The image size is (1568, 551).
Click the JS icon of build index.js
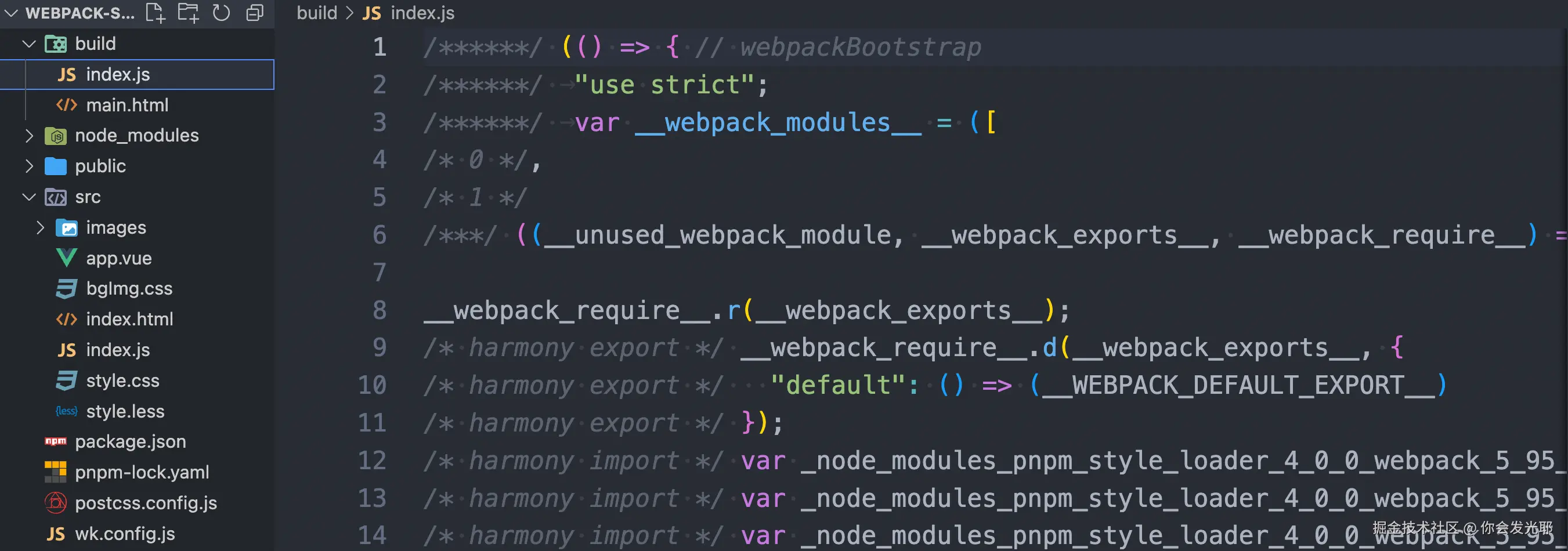click(x=66, y=75)
